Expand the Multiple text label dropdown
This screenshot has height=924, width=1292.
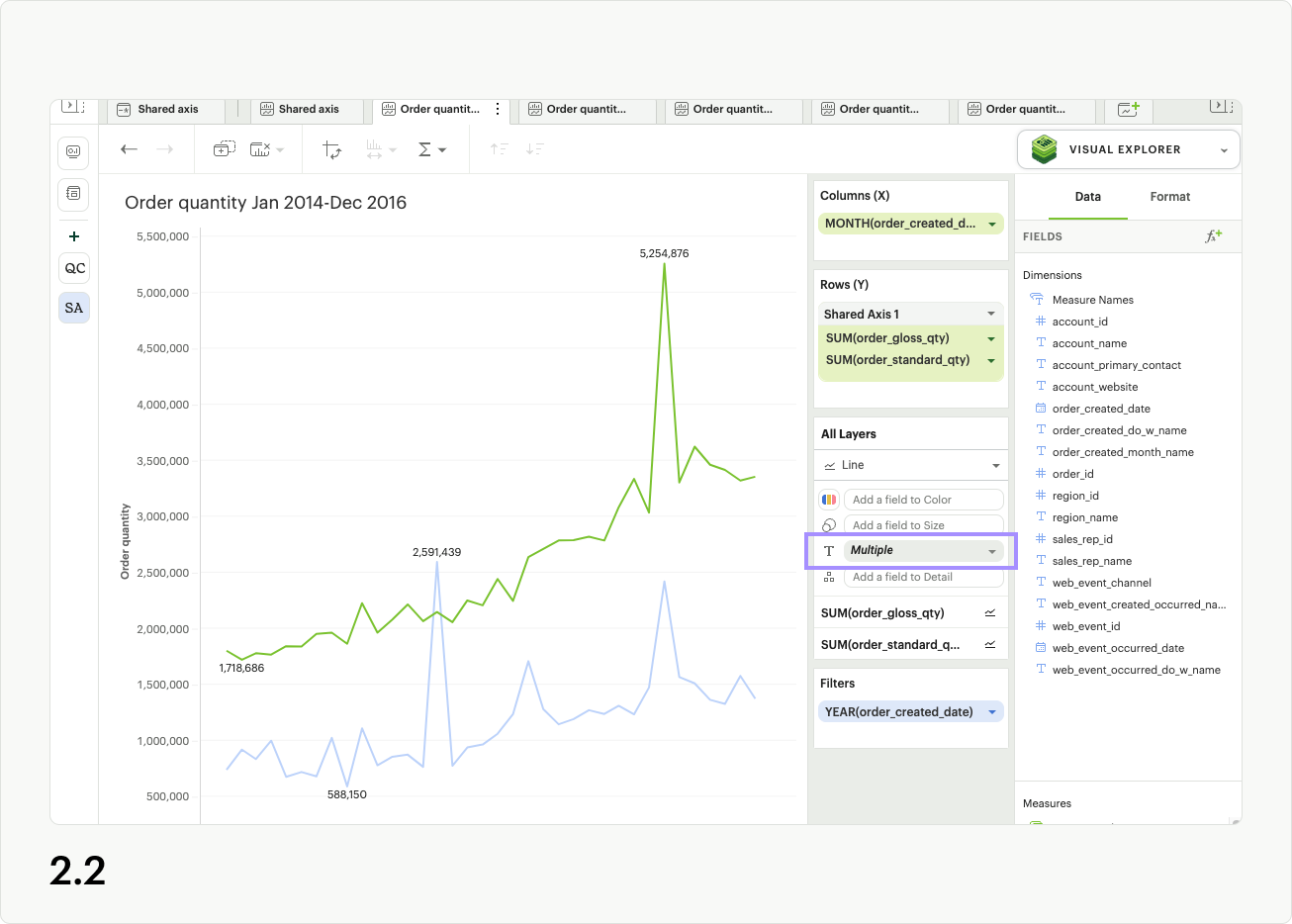point(991,551)
